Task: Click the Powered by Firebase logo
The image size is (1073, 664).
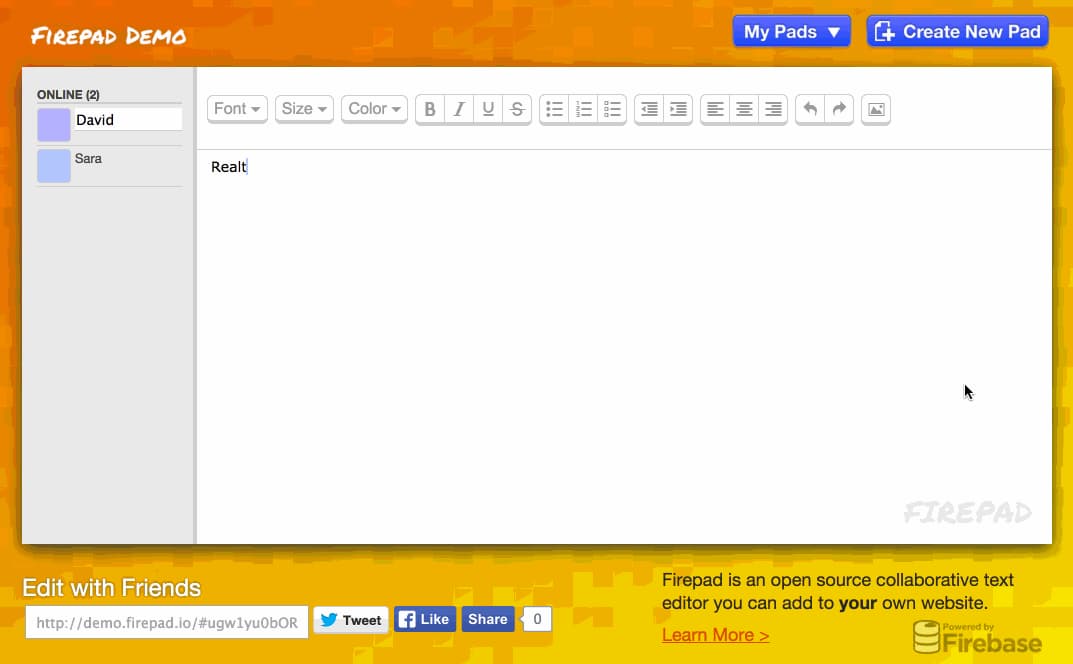Action: 978,637
